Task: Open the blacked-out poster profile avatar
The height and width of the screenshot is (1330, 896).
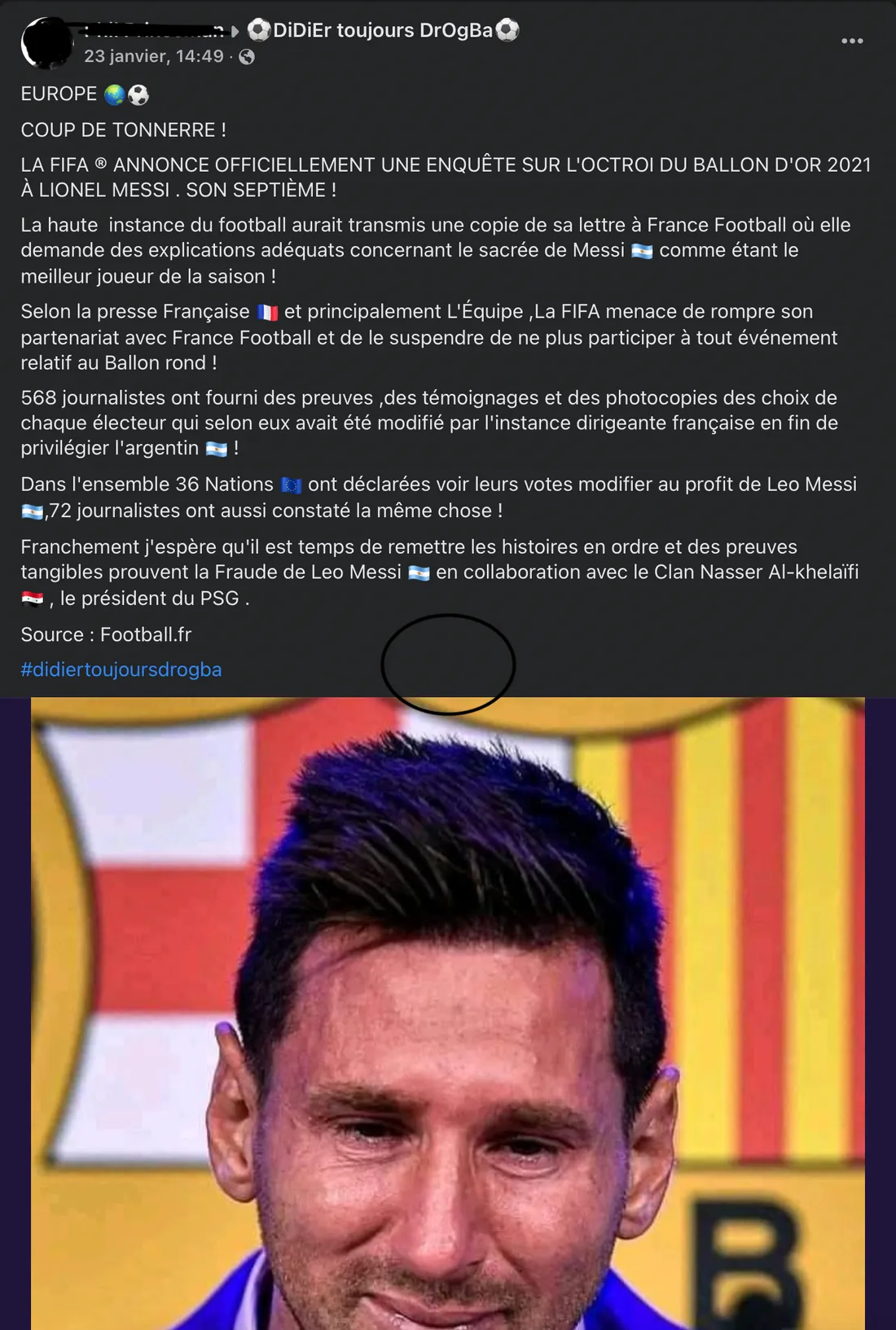Action: click(47, 42)
